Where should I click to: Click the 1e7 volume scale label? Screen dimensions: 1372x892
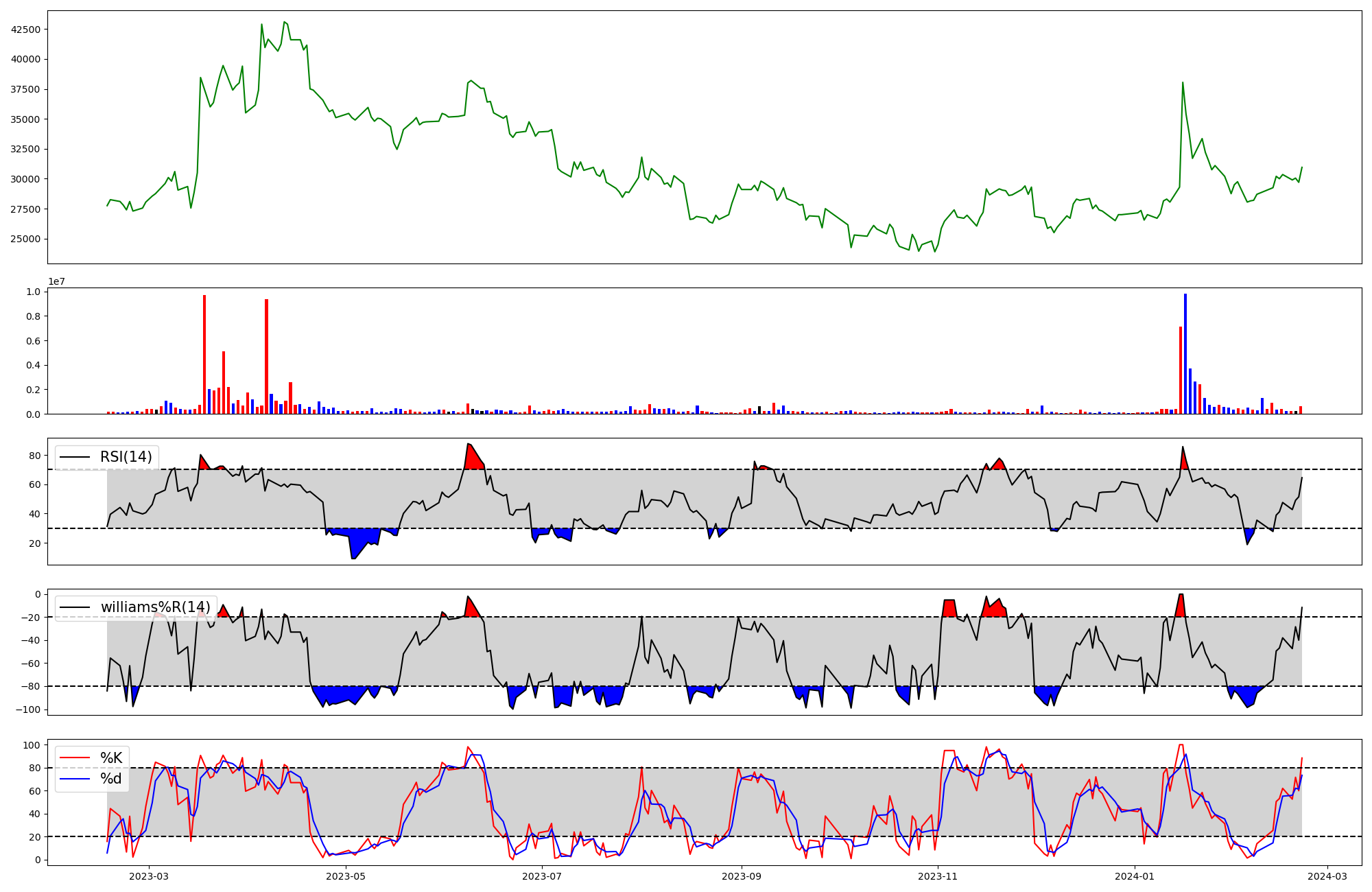(56, 282)
